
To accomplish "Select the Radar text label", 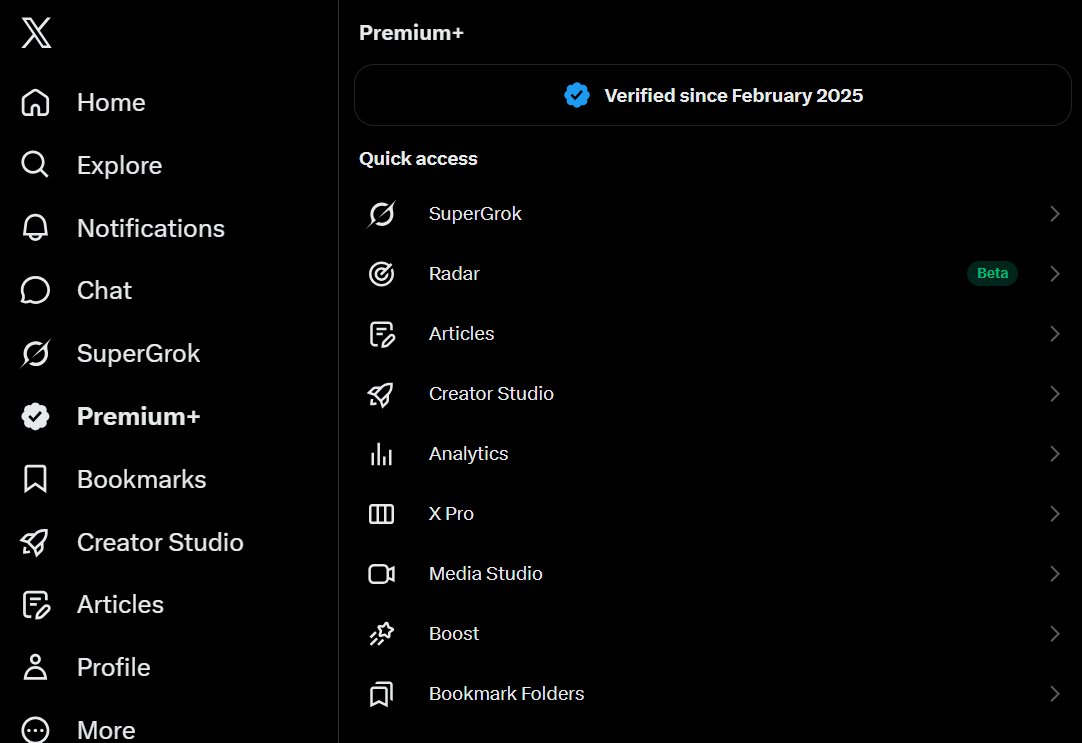I will click(454, 274).
